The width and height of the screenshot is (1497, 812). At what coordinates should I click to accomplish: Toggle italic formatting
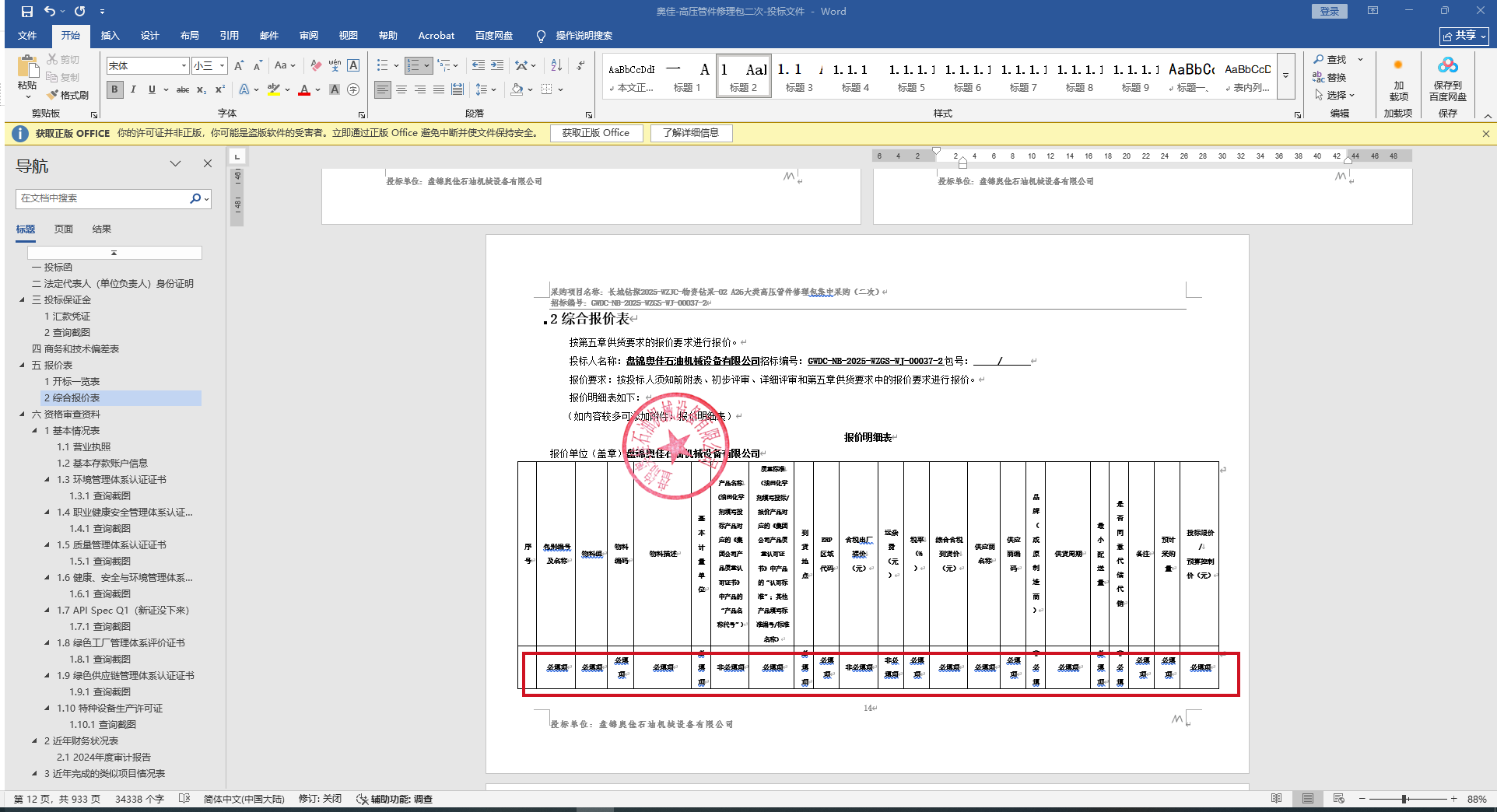click(133, 89)
